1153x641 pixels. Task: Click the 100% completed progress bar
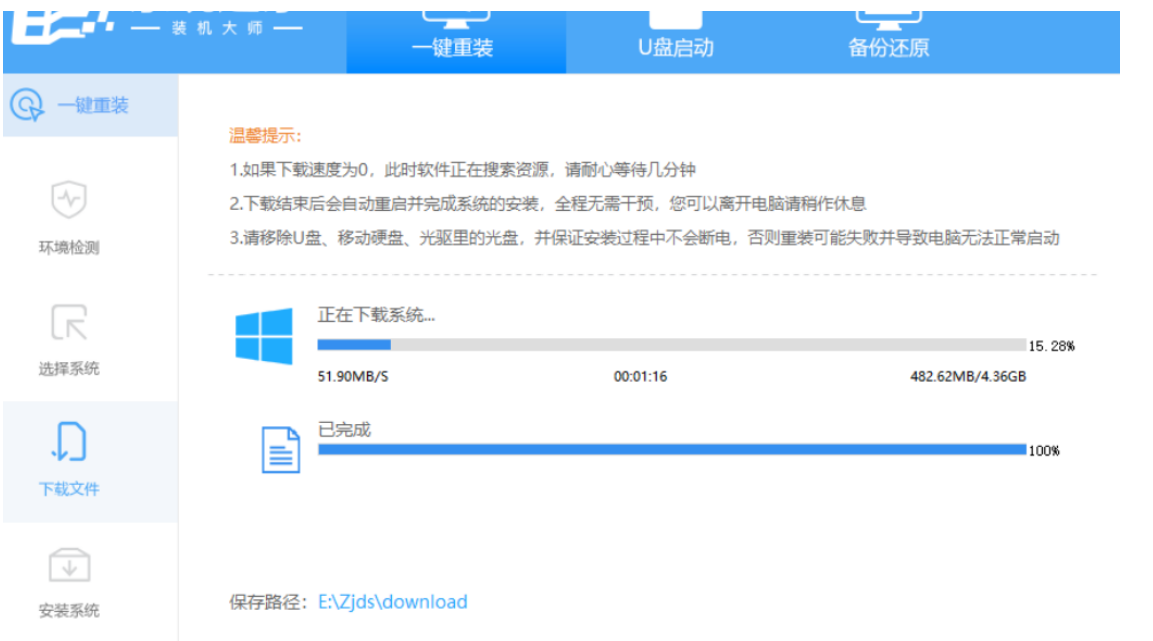(x=670, y=452)
